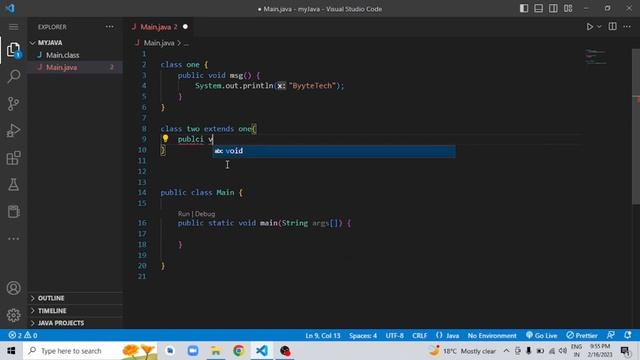Click Debug code lens above main

pyautogui.click(x=205, y=214)
